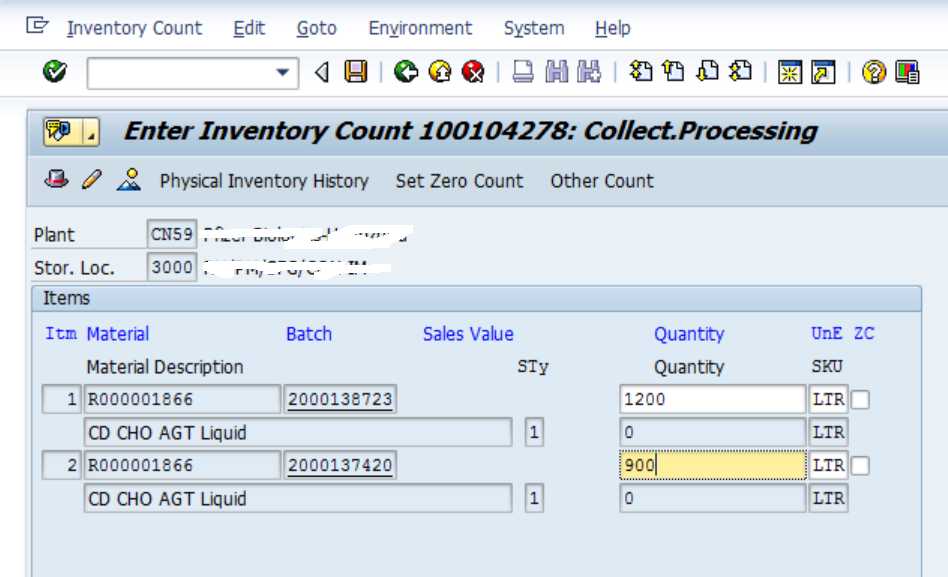Click material R000001866 in item 1
The height and width of the screenshot is (577, 948).
click(182, 399)
